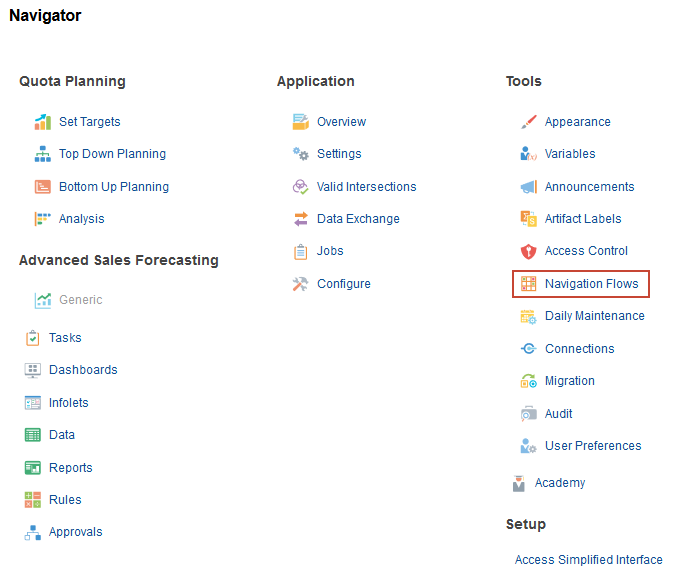The image size is (673, 586).
Task: Click the Valid Intersections icon
Action: (300, 187)
